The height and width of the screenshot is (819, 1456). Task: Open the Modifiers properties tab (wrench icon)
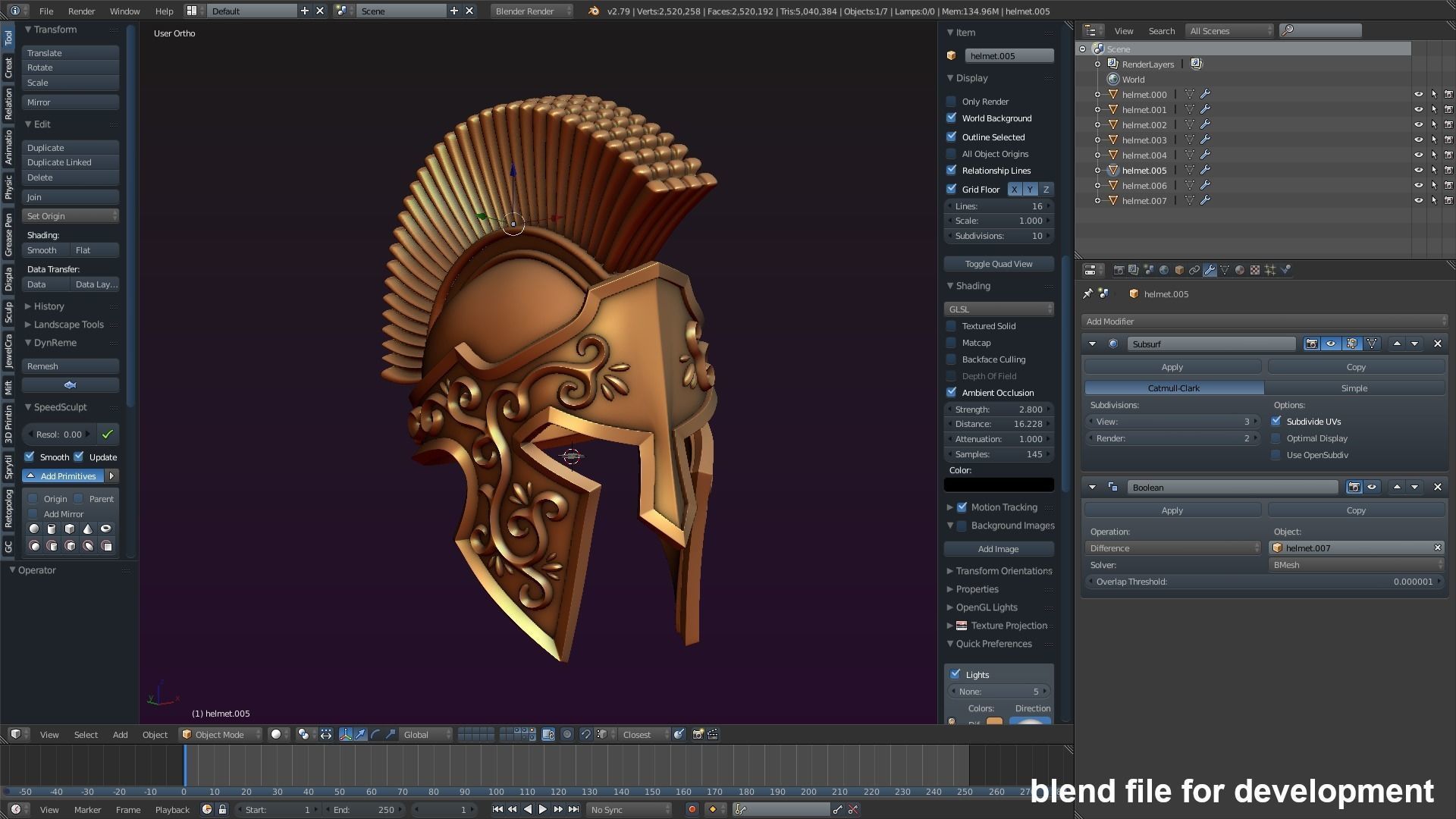(1210, 270)
